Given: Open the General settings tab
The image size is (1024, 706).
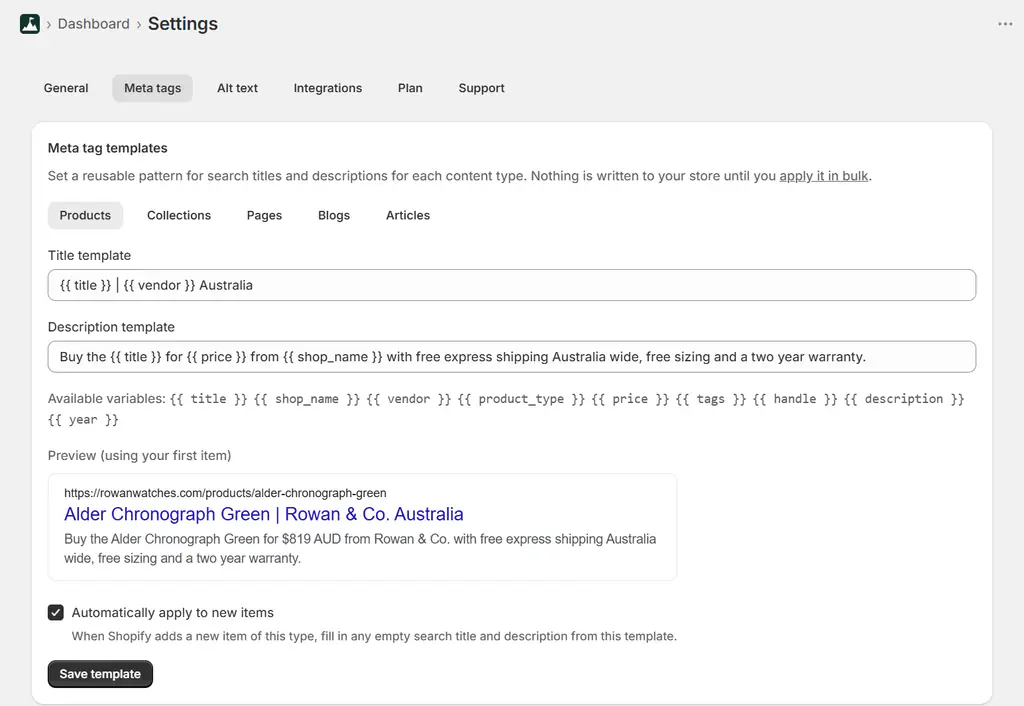Looking at the screenshot, I should click(x=66, y=88).
